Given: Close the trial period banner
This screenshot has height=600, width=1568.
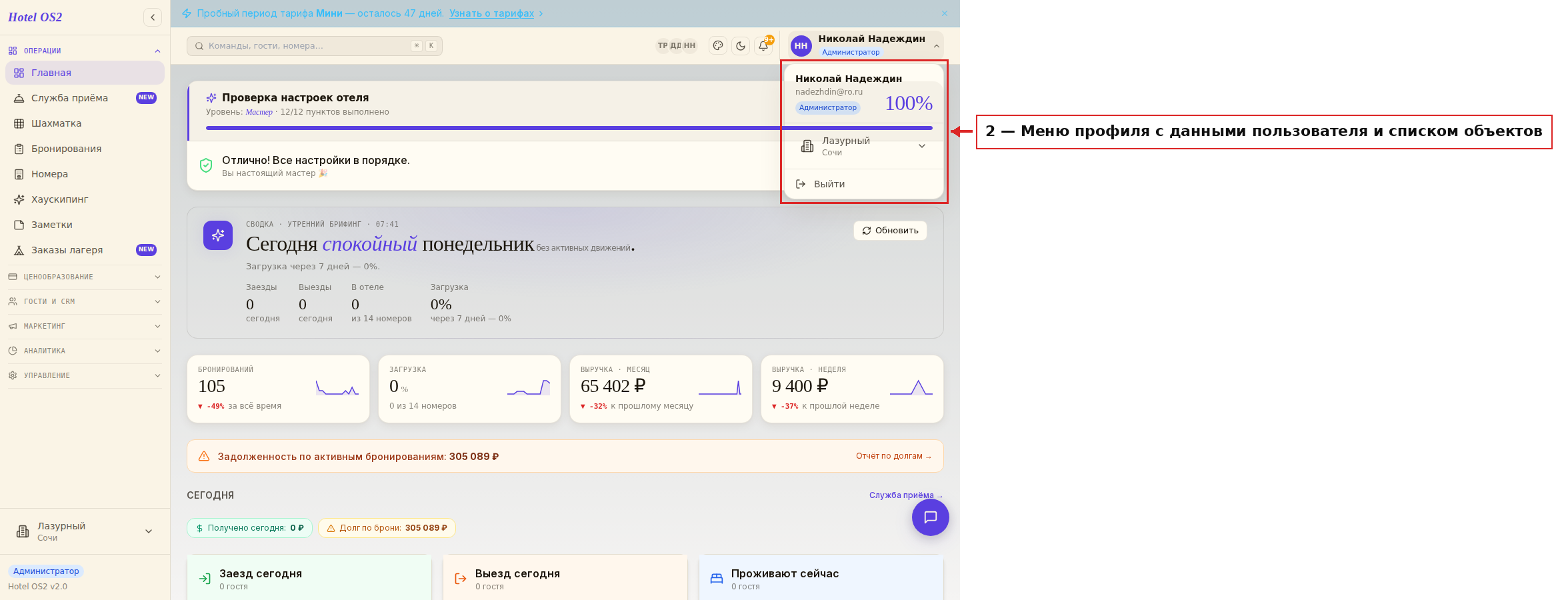Looking at the screenshot, I should point(945,13).
